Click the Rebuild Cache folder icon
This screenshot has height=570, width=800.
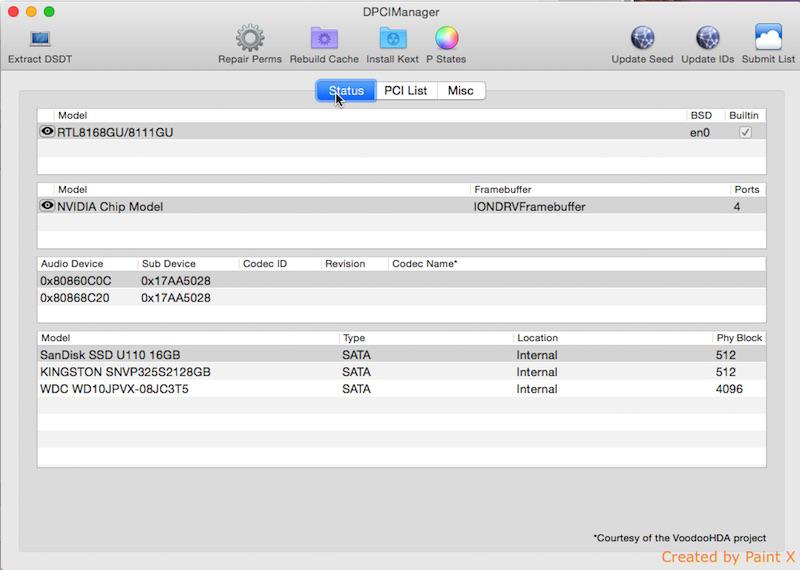[323, 40]
